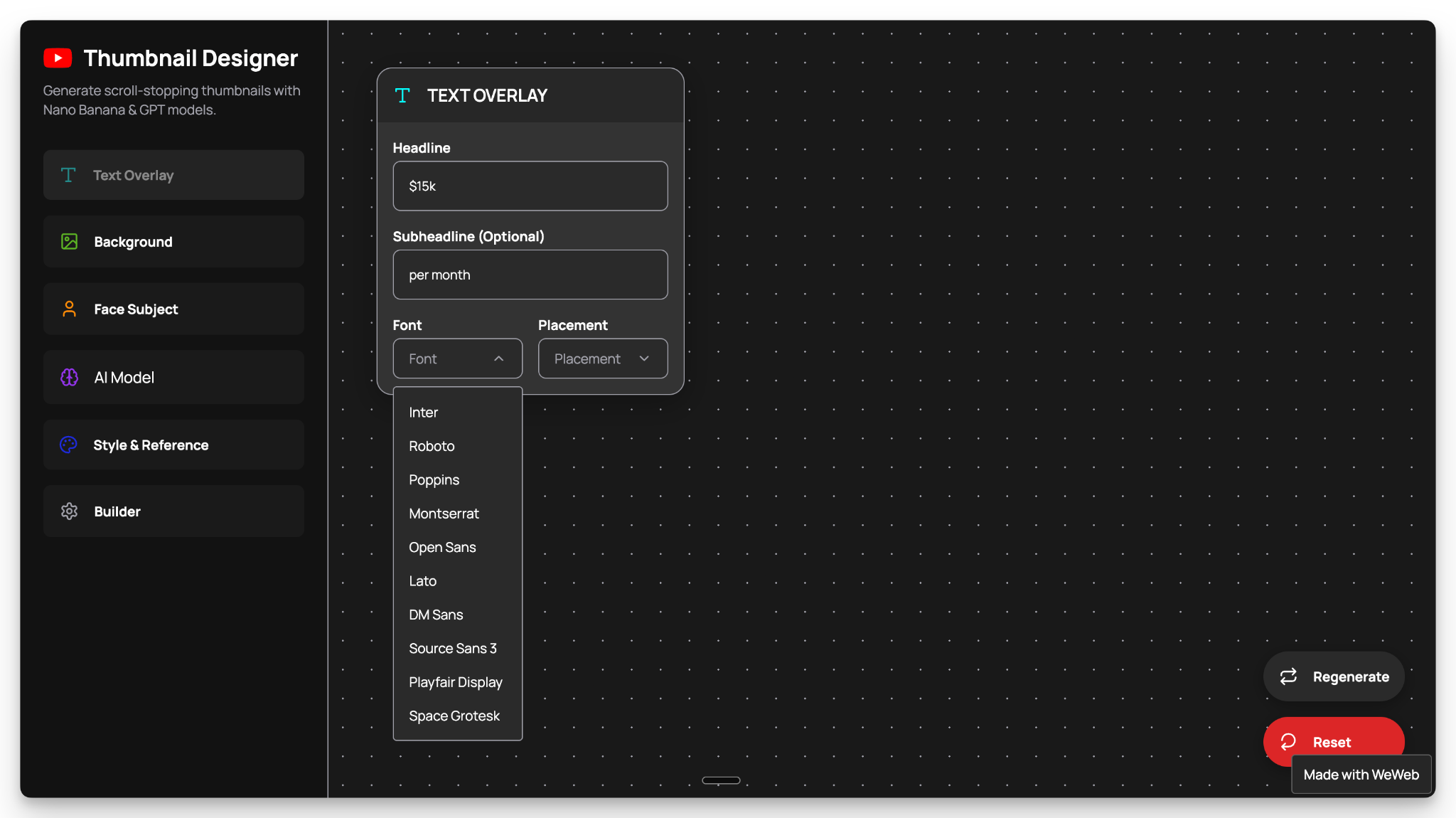Pick Space Grotesk from the font list
This screenshot has width=1456, height=818.
(x=454, y=716)
